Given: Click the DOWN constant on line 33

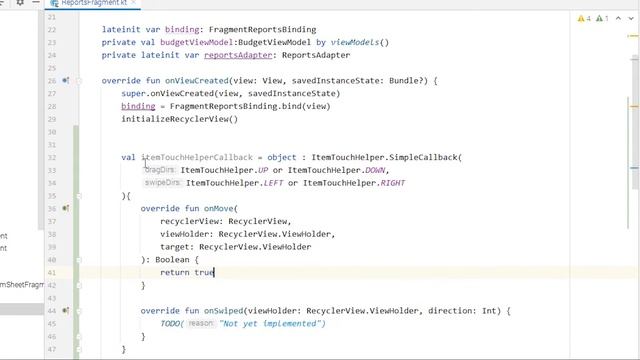Looking at the screenshot, I should click(375, 170).
